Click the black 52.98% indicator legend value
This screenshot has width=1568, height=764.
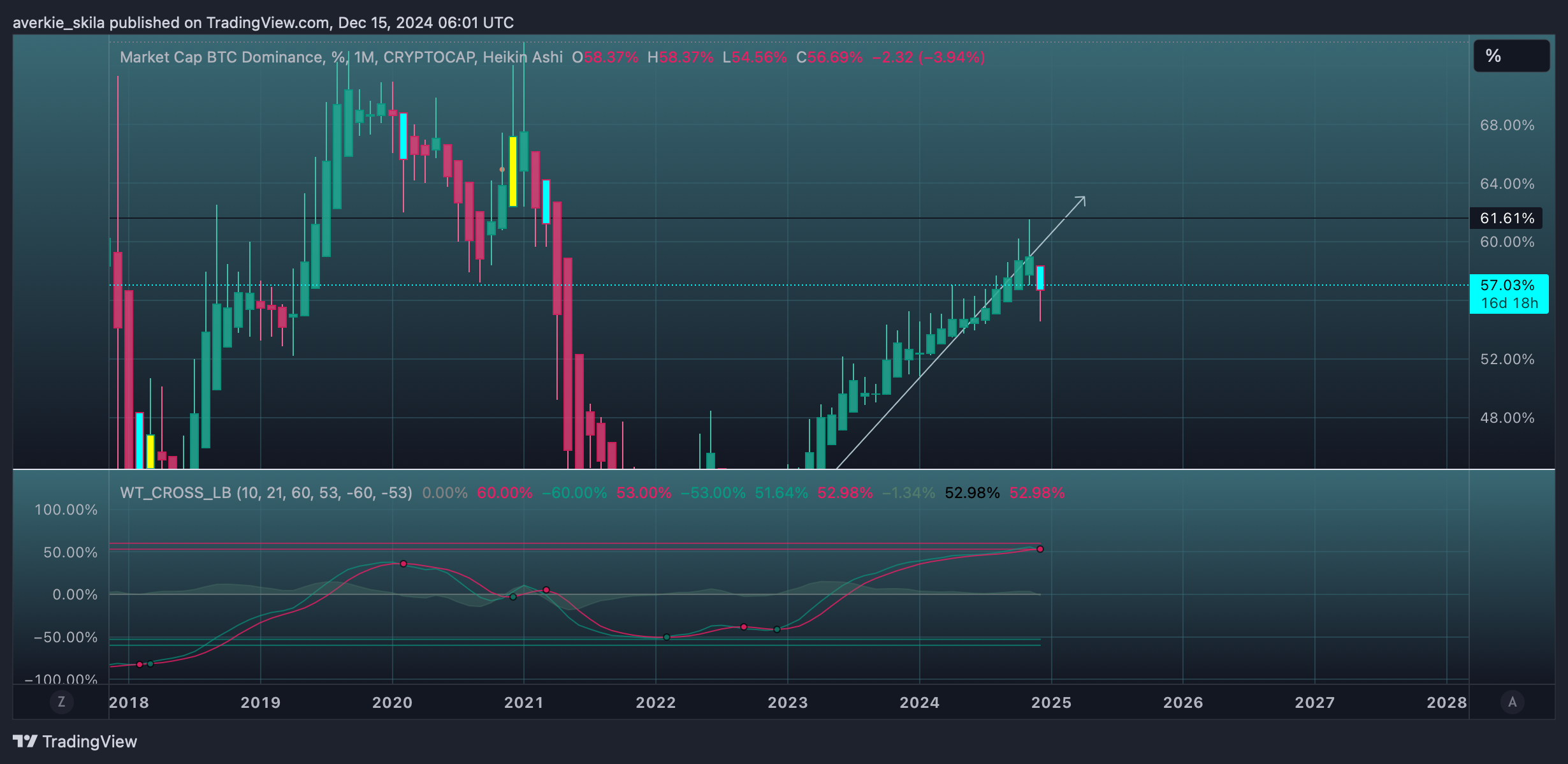[x=972, y=493]
